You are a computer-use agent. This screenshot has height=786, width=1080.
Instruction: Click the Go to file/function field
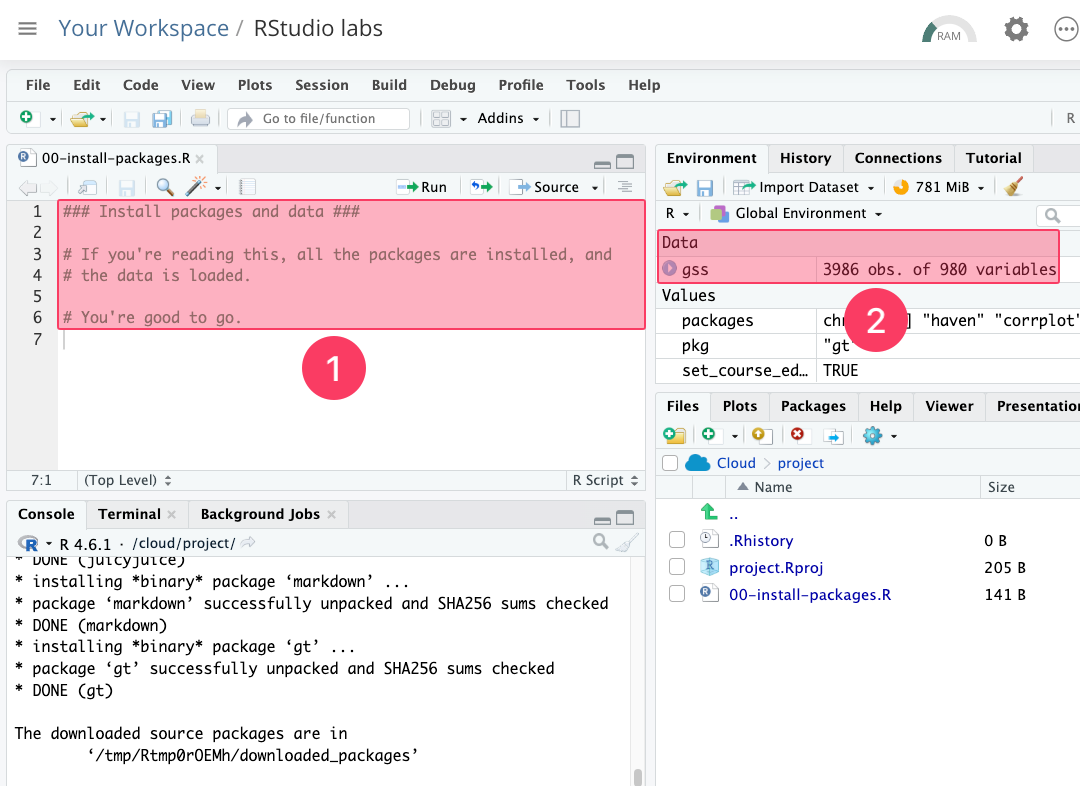coord(319,118)
